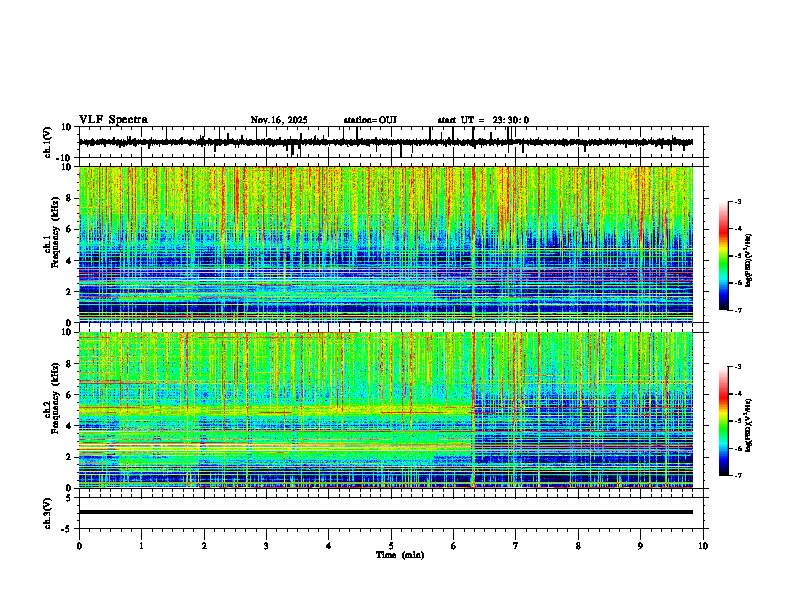Click the "ch.3(V)" axis label
Viewport: 792px width, 612px height.
tap(48, 513)
